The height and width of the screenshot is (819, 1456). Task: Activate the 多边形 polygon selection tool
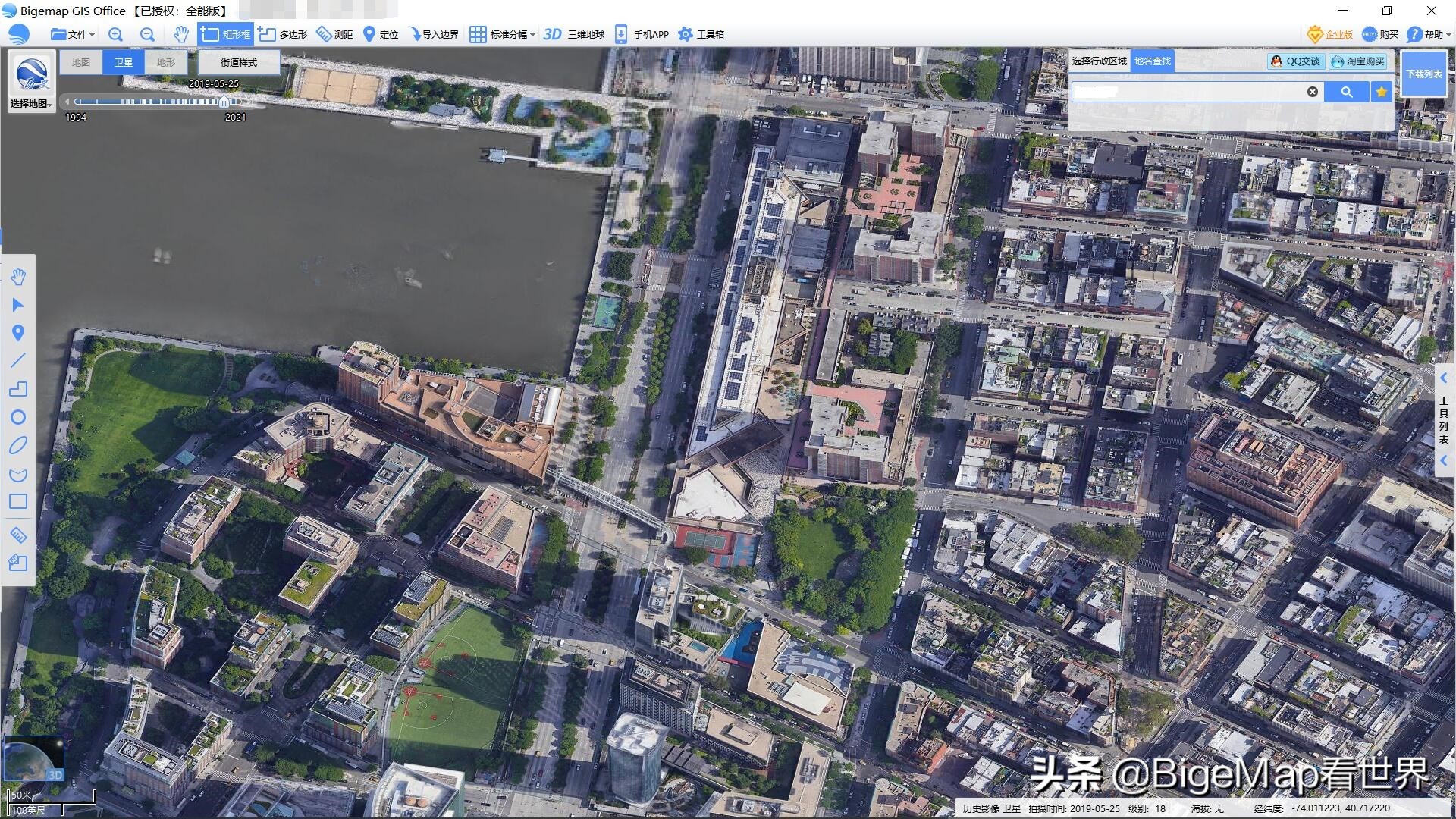click(x=283, y=34)
